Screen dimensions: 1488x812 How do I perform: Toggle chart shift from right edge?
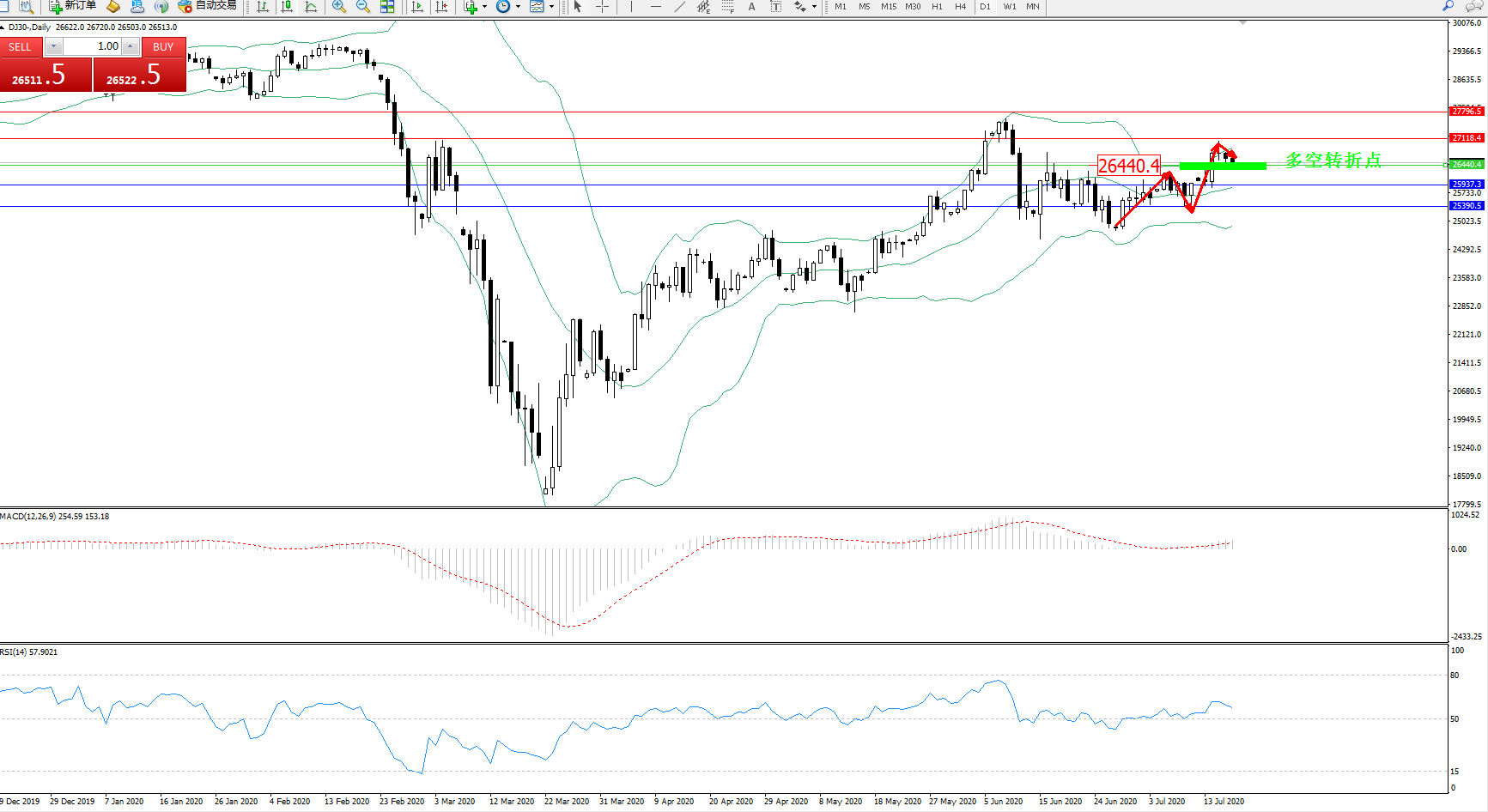click(x=441, y=6)
